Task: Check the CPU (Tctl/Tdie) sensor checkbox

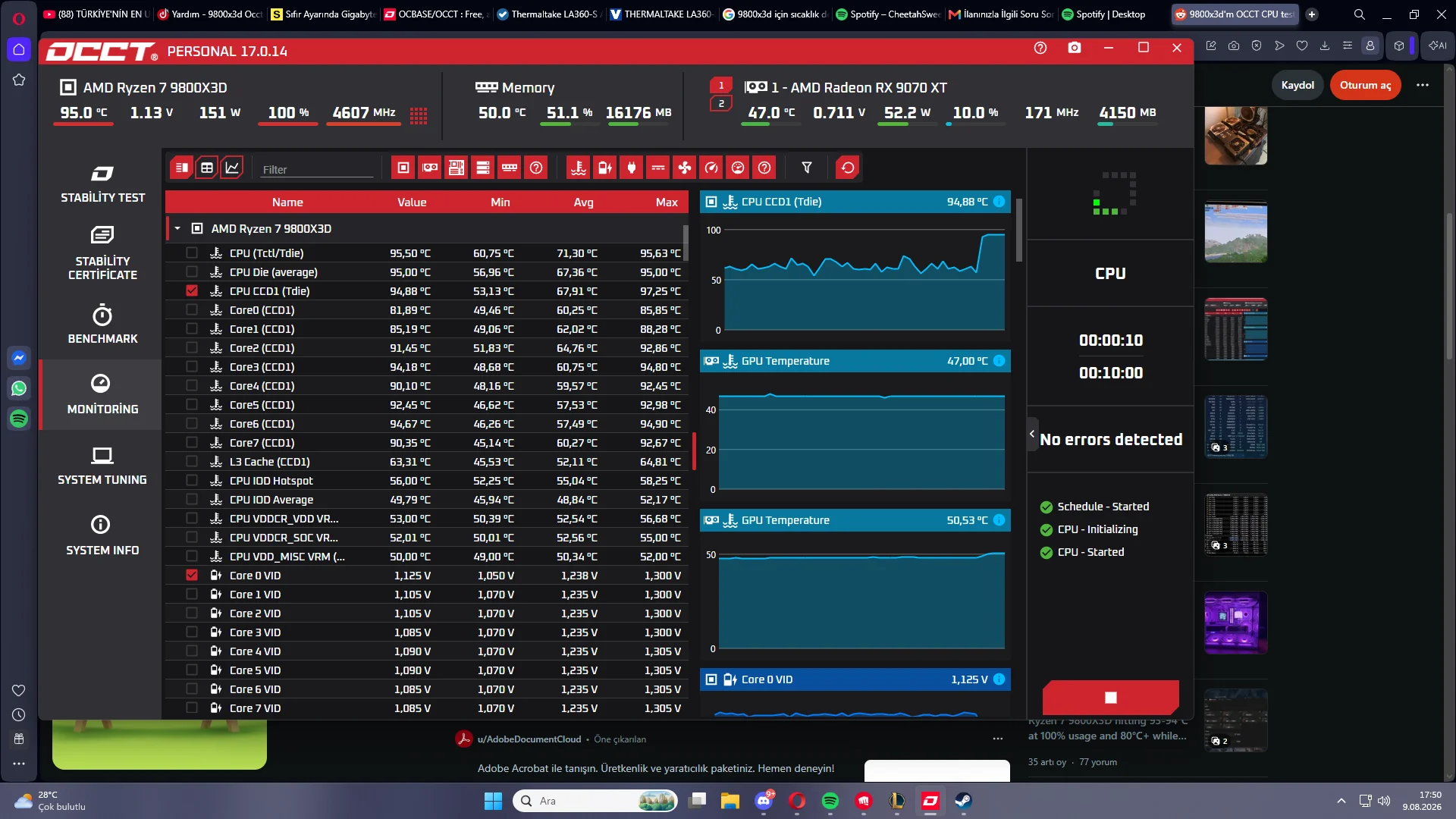Action: pos(192,253)
